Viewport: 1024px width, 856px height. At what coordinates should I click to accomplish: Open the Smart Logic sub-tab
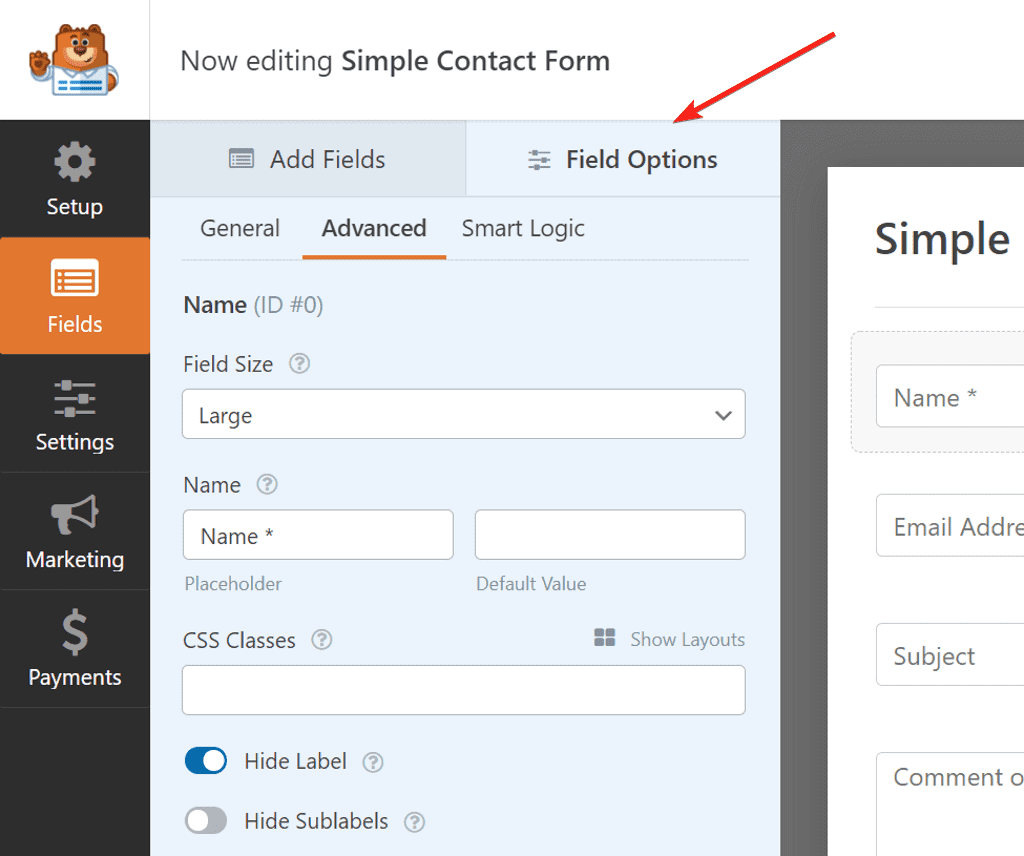pos(523,228)
